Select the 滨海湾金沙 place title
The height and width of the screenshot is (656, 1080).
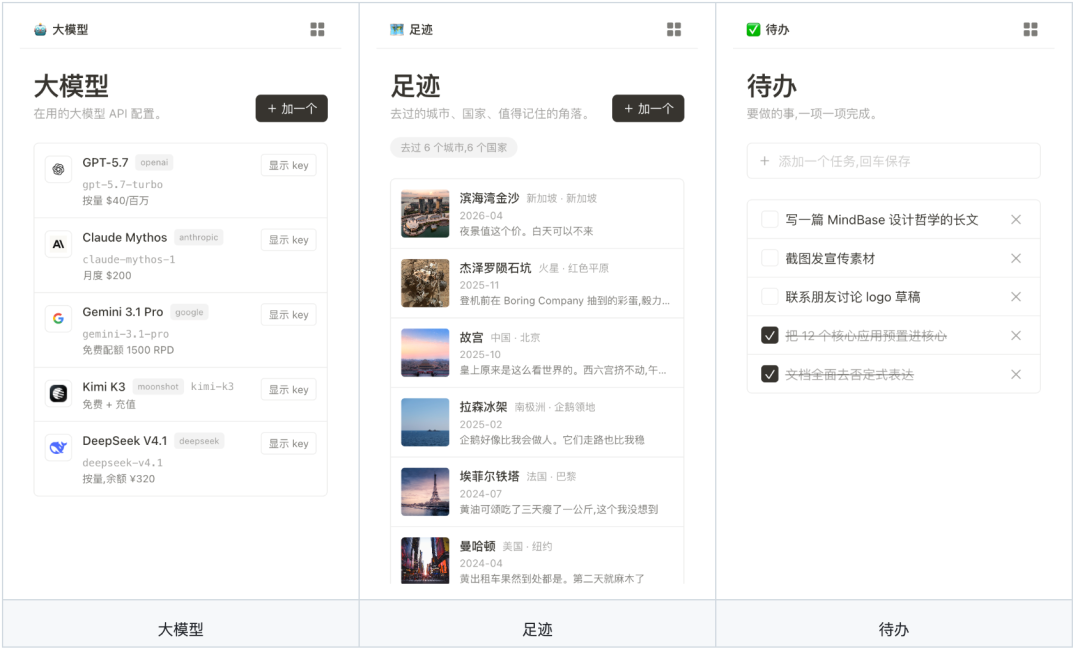point(490,198)
